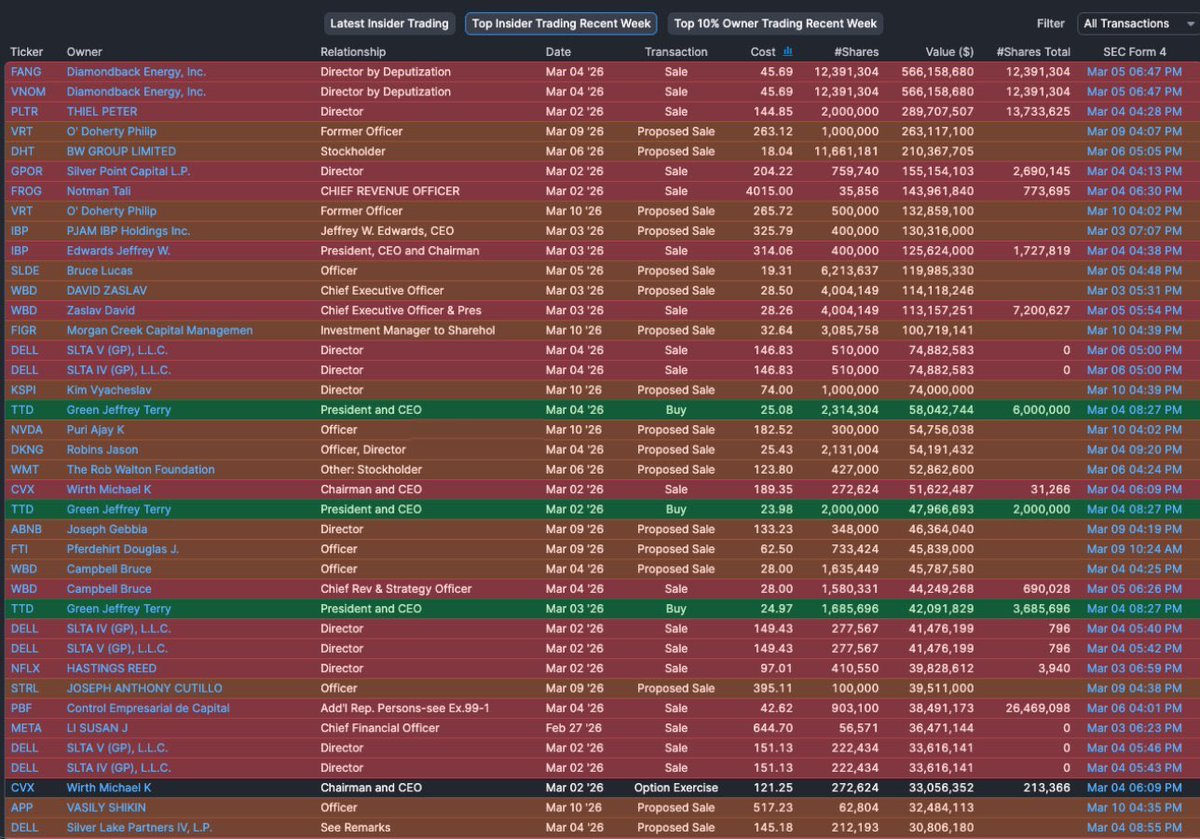Open the PBF ticker link

[x=22, y=708]
